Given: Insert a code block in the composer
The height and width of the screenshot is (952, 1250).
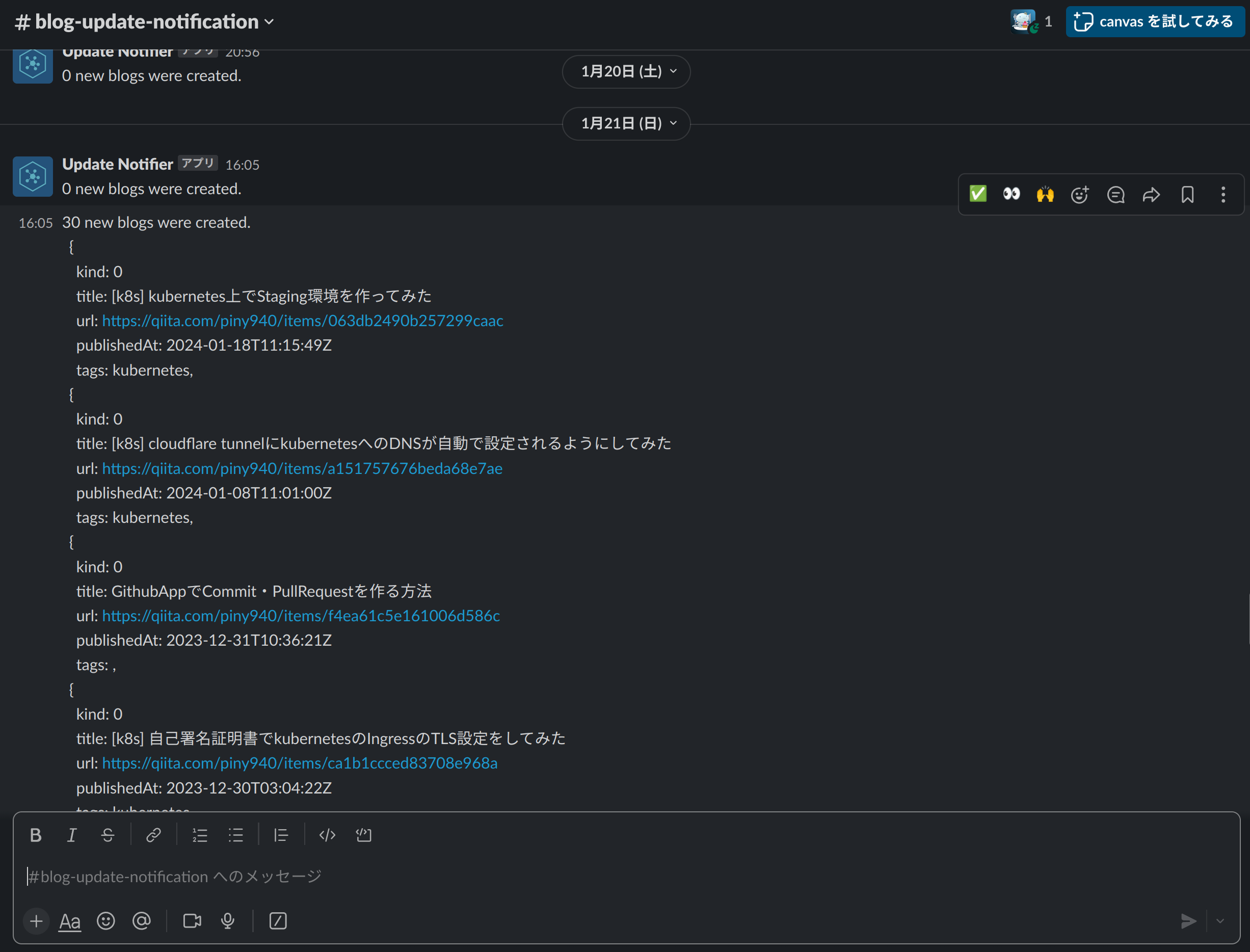Looking at the screenshot, I should [x=363, y=835].
